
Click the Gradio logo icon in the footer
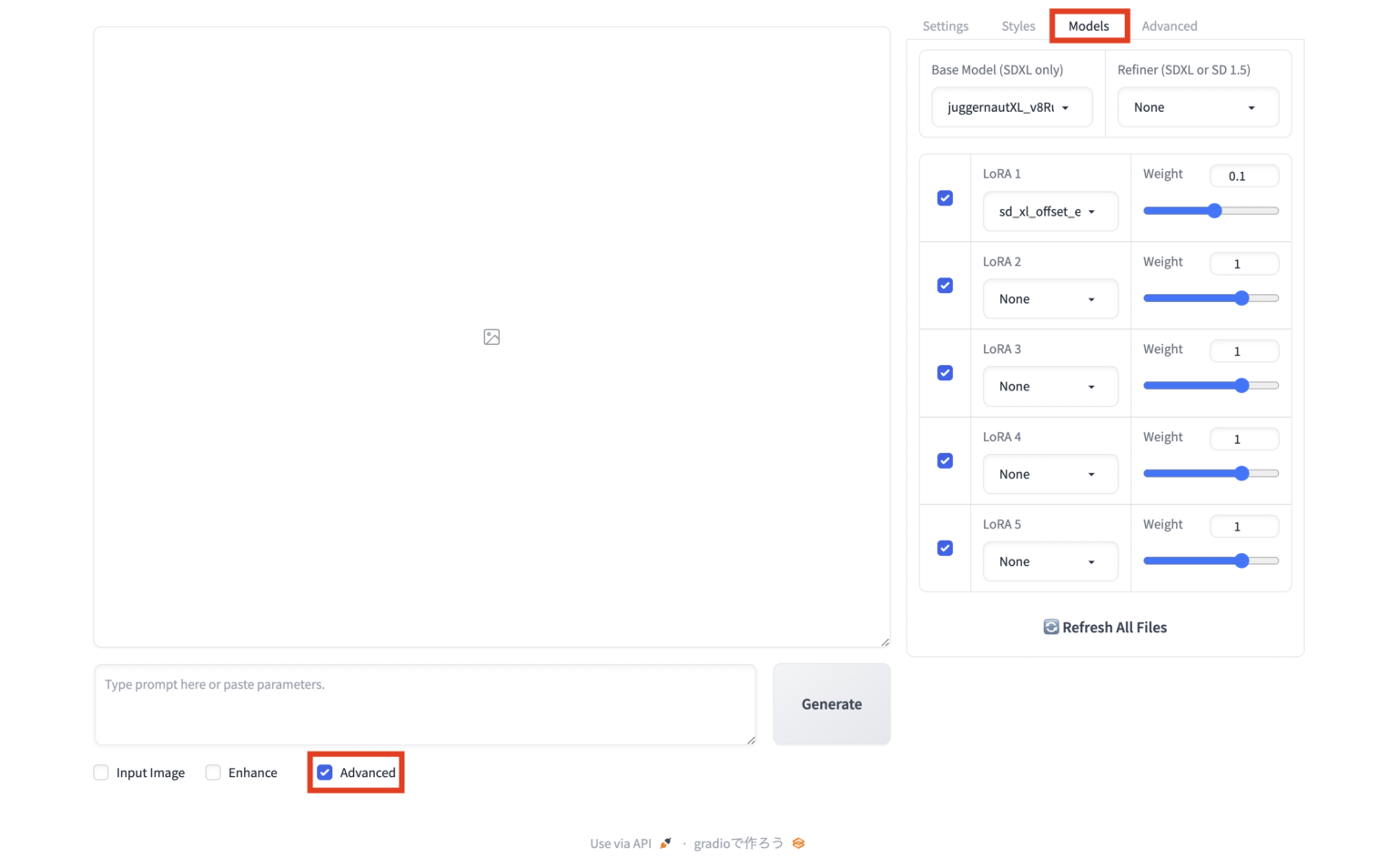pos(798,843)
